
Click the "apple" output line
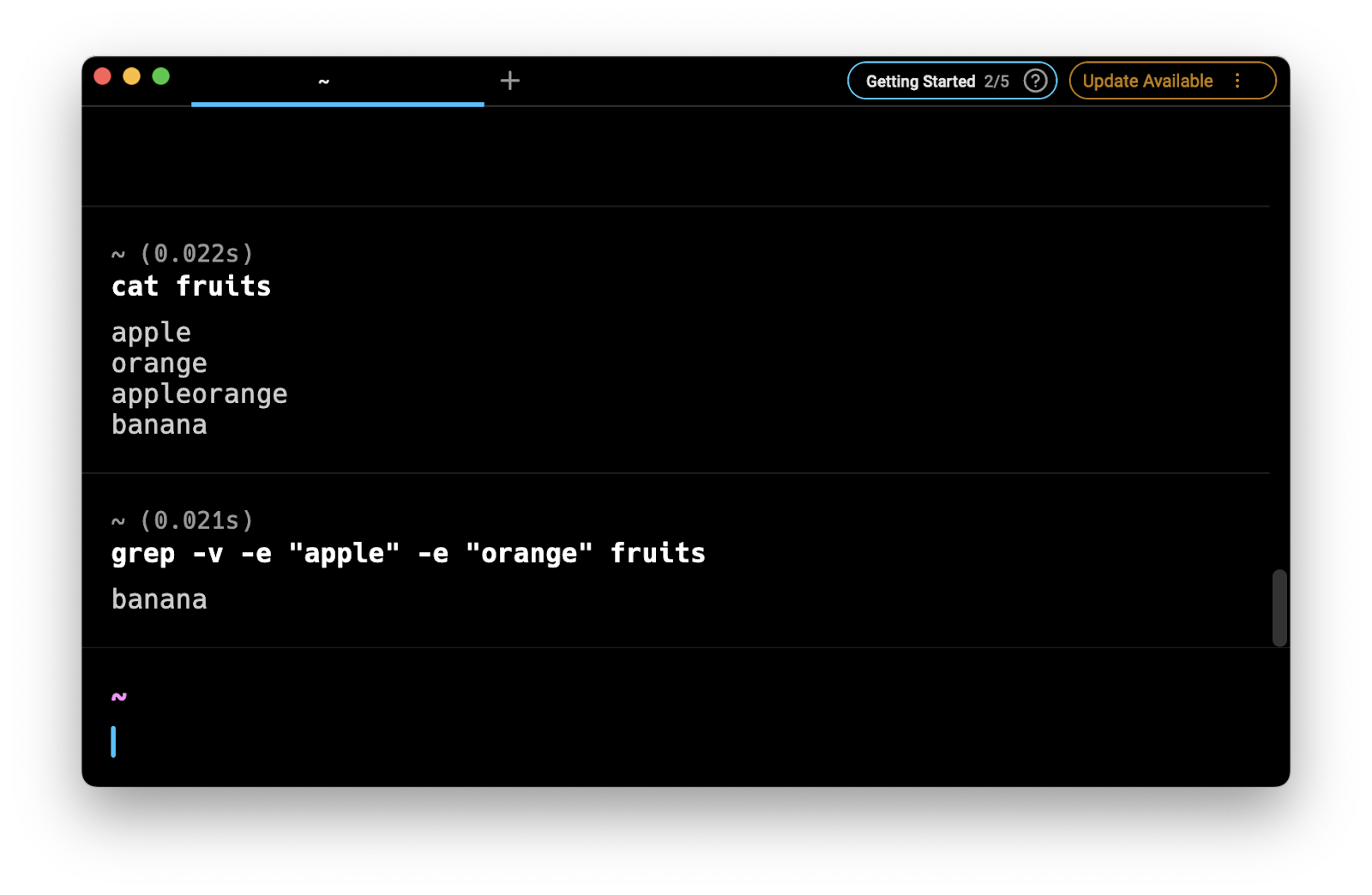tap(152, 333)
